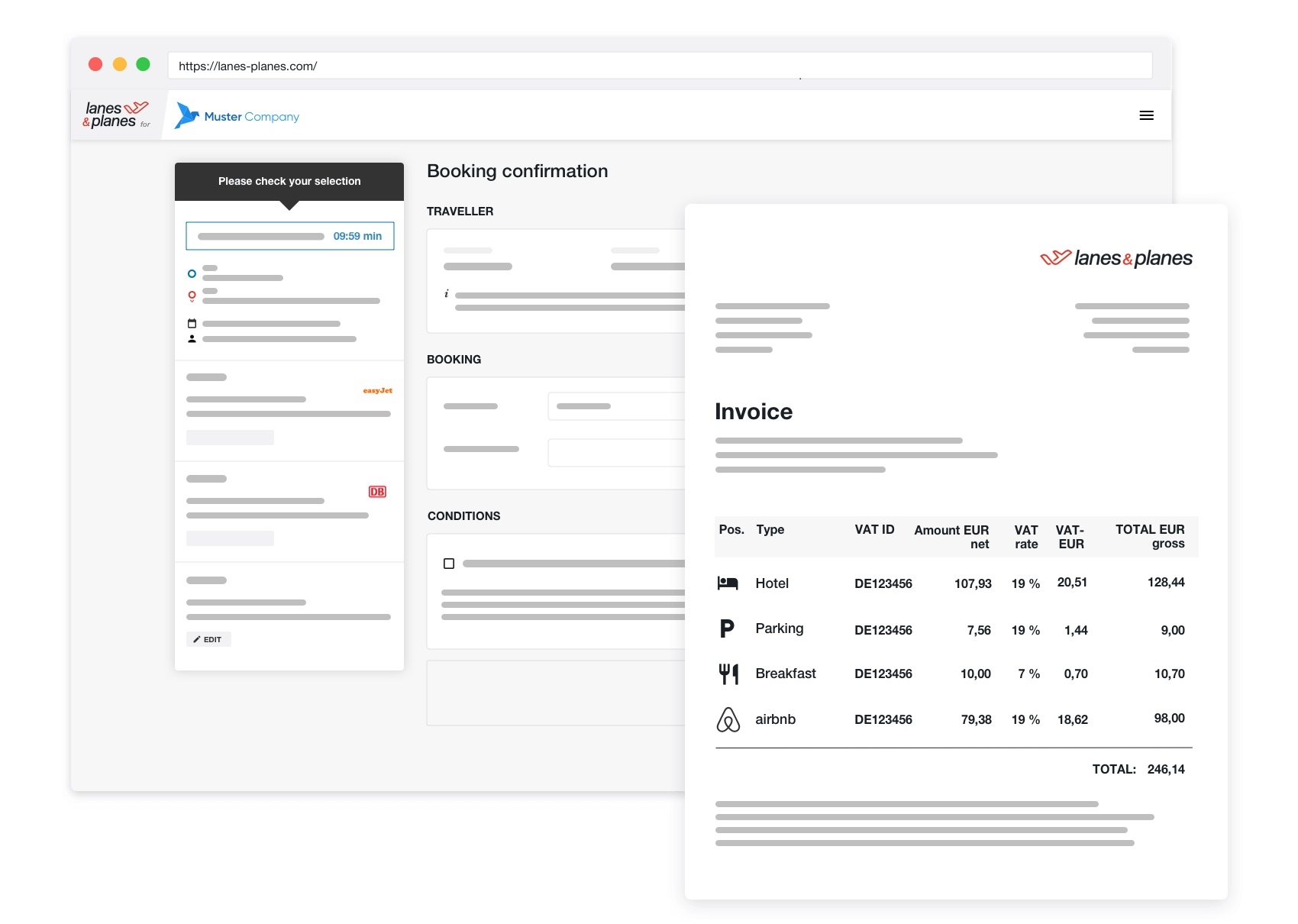Click the 'Muster Company' name text
The image size is (1298, 924).
(252, 117)
